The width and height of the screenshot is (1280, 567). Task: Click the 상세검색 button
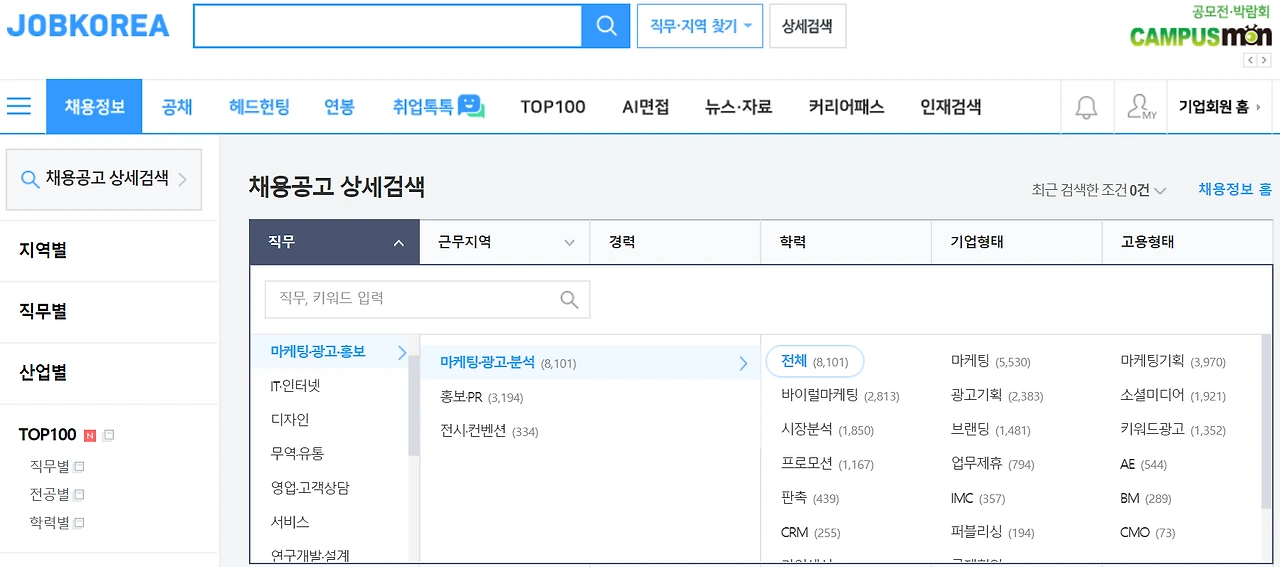pos(807,26)
